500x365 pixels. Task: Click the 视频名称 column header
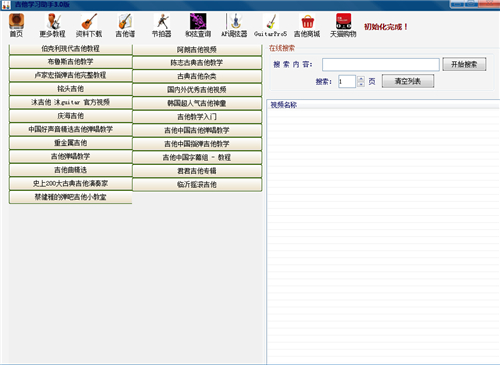383,105
